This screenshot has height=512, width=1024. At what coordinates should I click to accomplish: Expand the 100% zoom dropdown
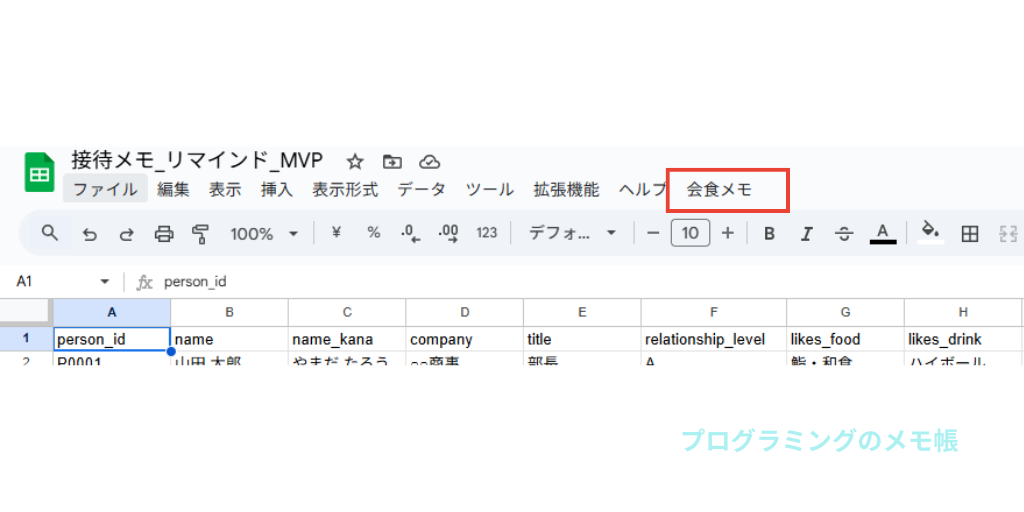[265, 234]
